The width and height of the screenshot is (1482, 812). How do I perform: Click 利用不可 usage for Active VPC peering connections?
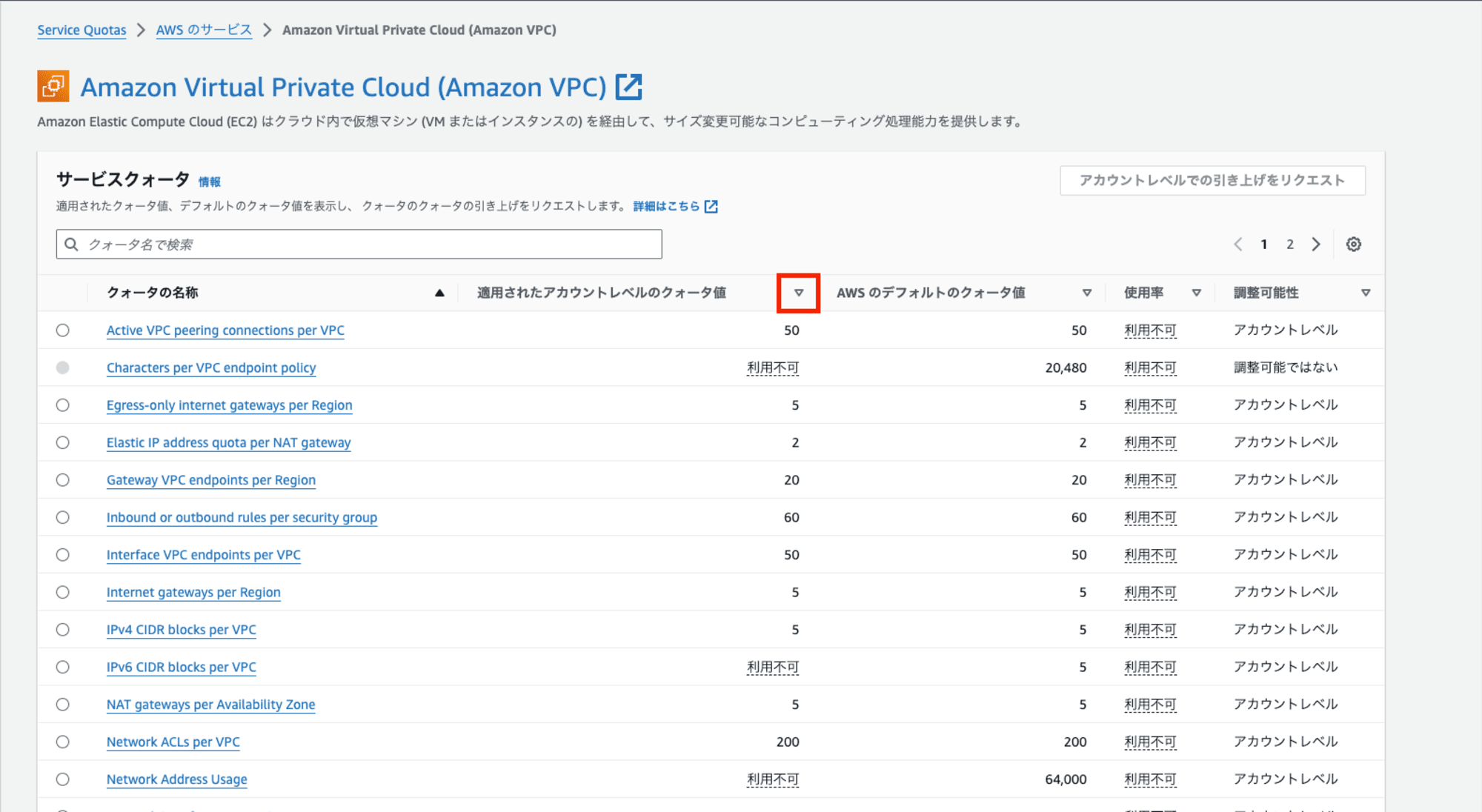coord(1150,330)
